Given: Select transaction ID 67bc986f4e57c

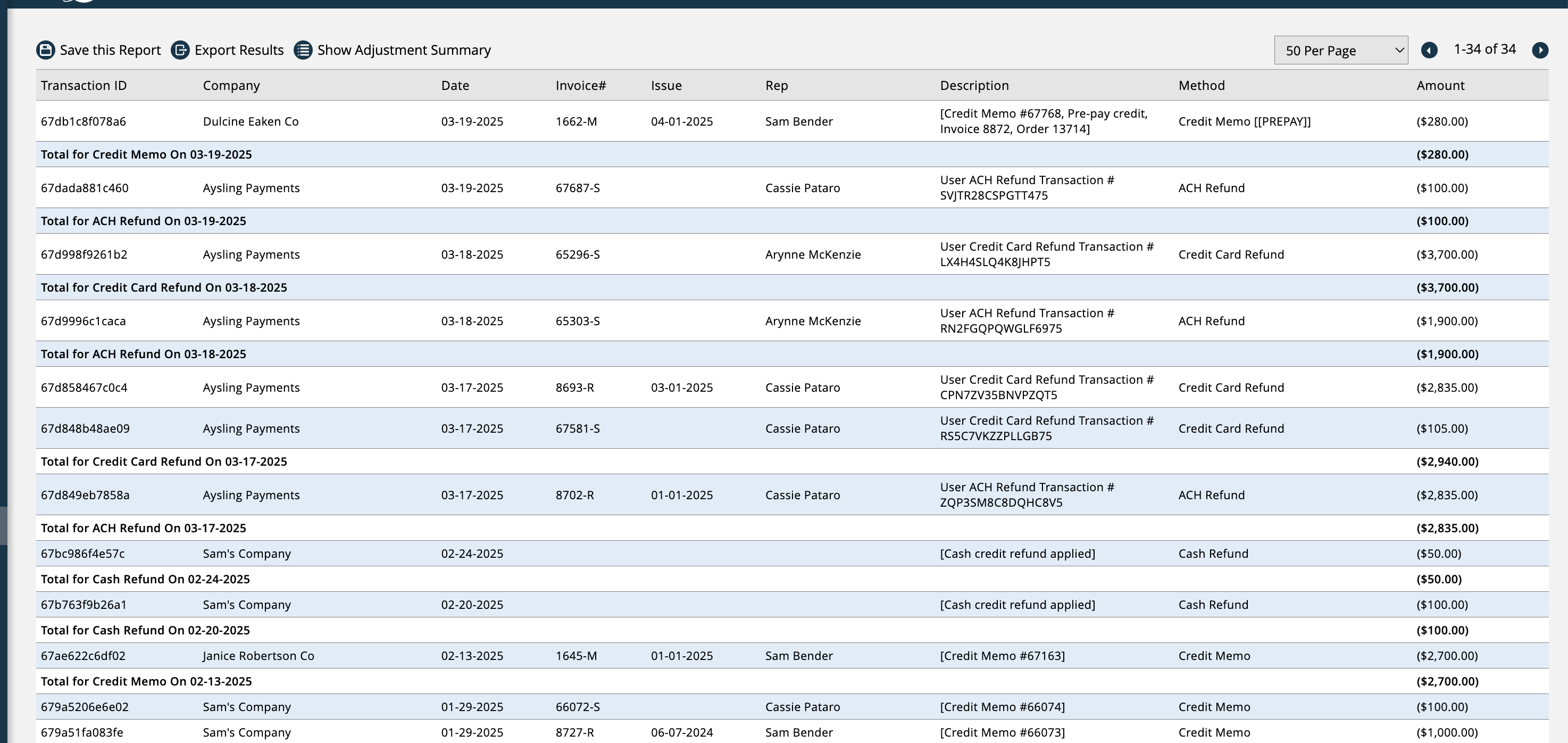Looking at the screenshot, I should (x=83, y=553).
